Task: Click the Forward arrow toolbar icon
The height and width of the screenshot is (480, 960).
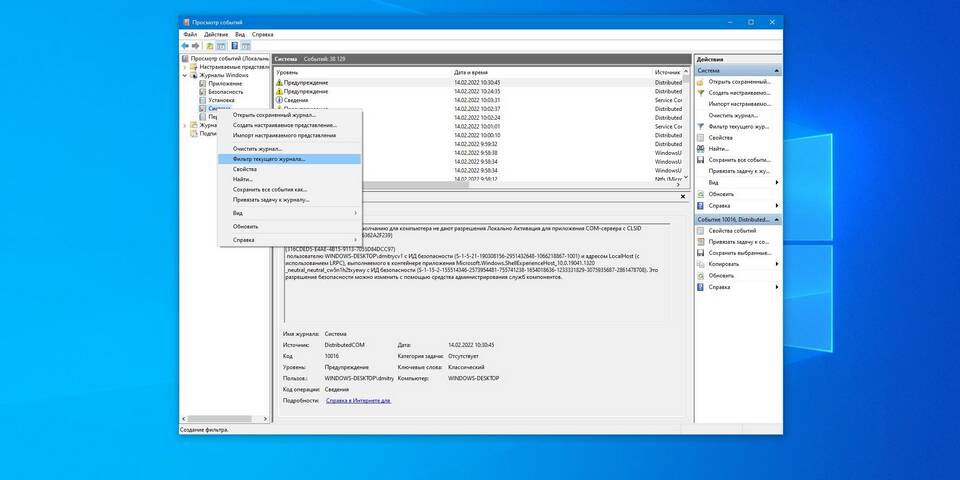Action: click(195, 46)
